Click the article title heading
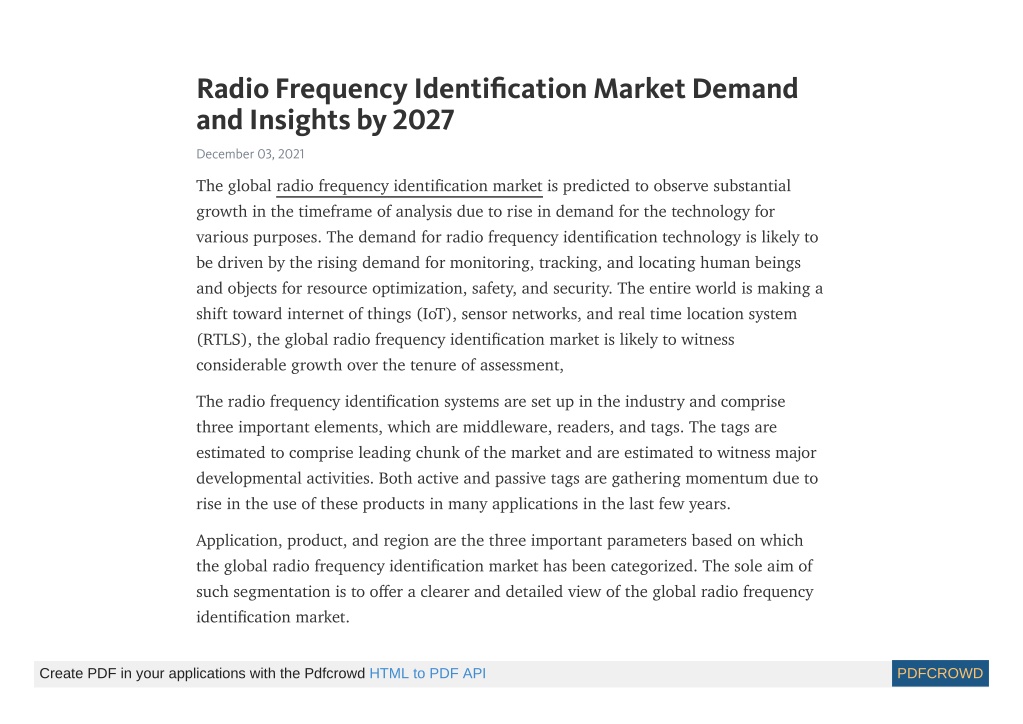 (x=496, y=104)
